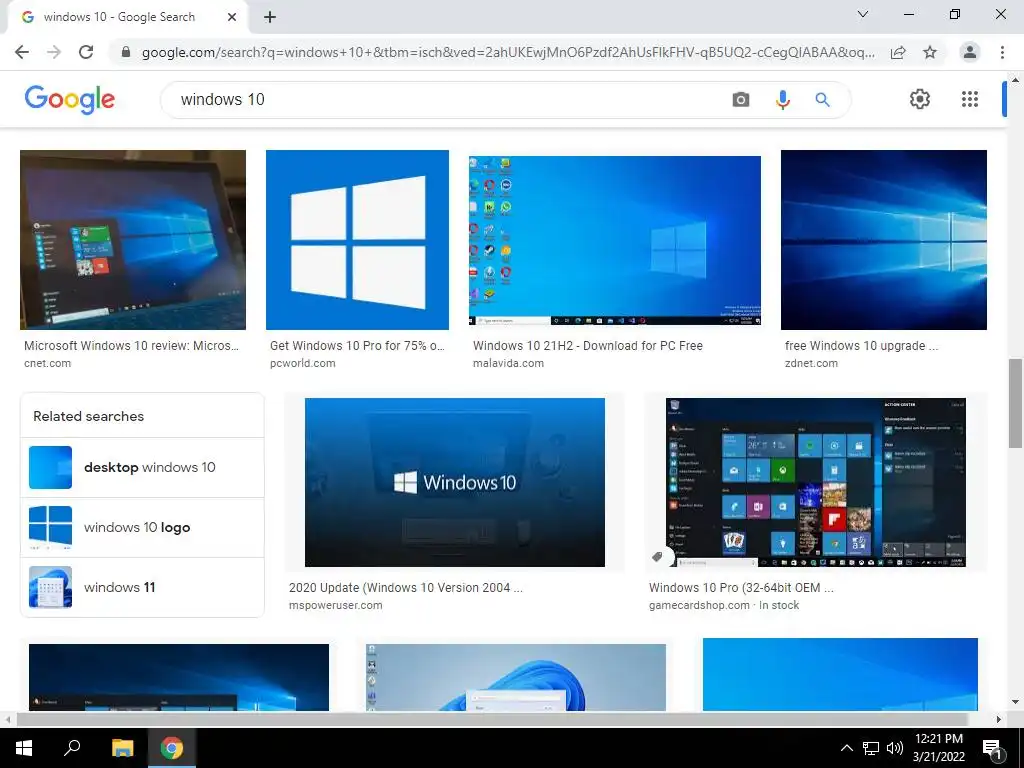Click the mspoweruser.com source text
This screenshot has width=1024, height=768.
[x=336, y=605]
